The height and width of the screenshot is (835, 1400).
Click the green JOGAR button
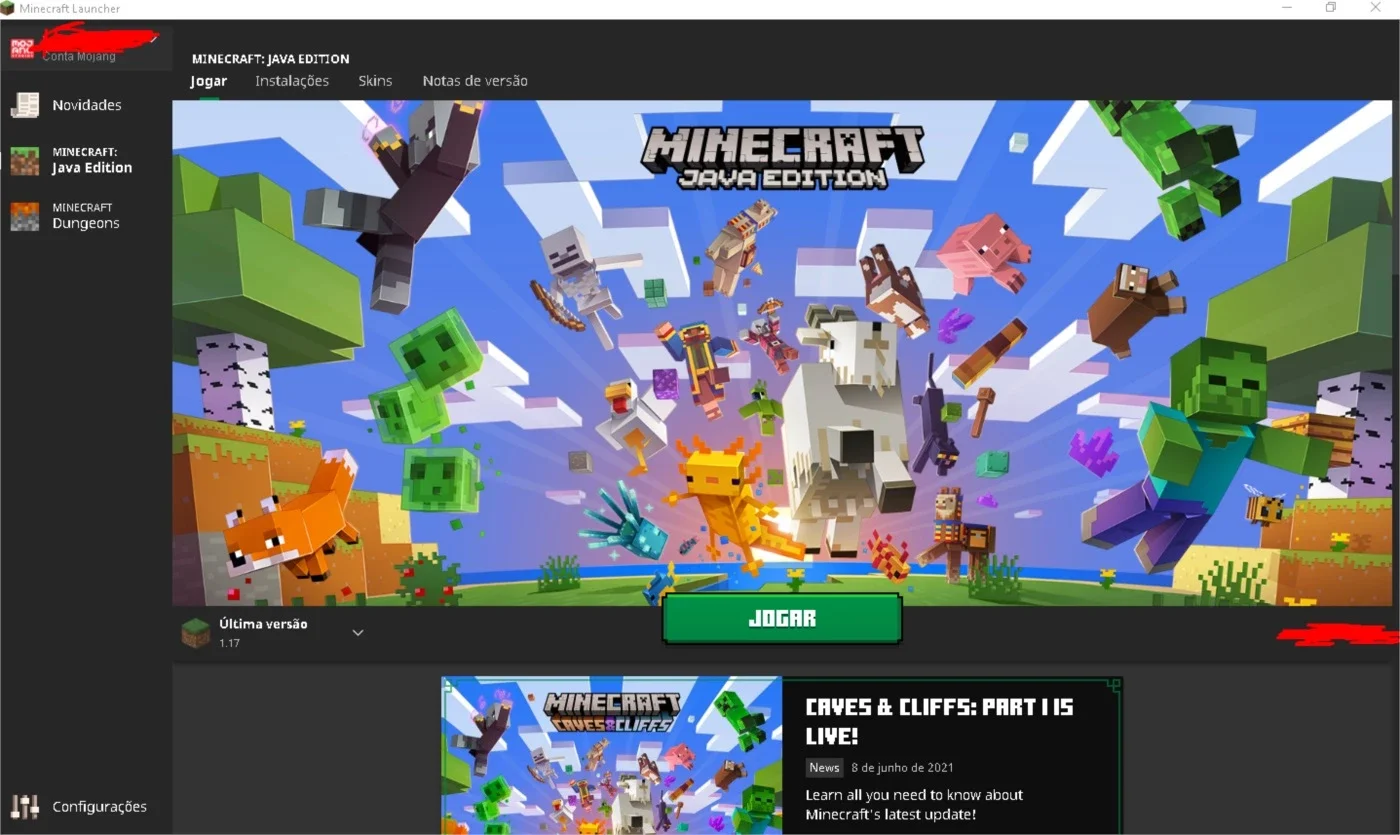782,618
